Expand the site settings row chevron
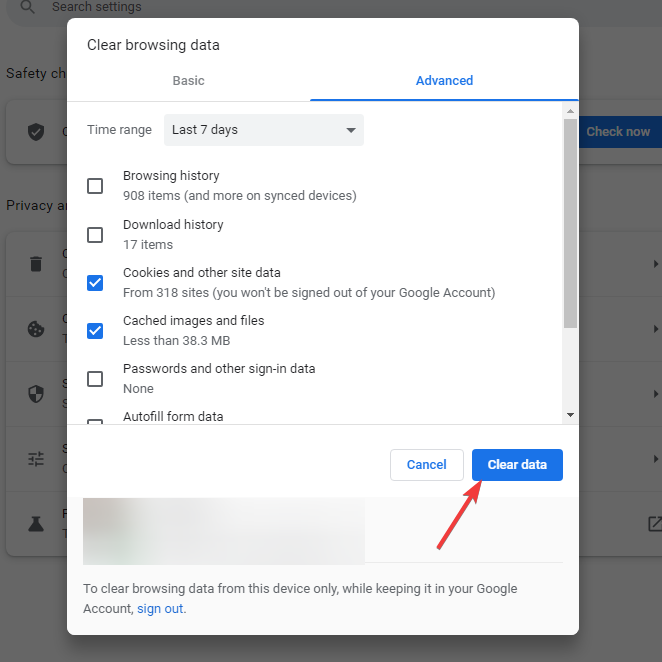The height and width of the screenshot is (662, 662). [655, 459]
